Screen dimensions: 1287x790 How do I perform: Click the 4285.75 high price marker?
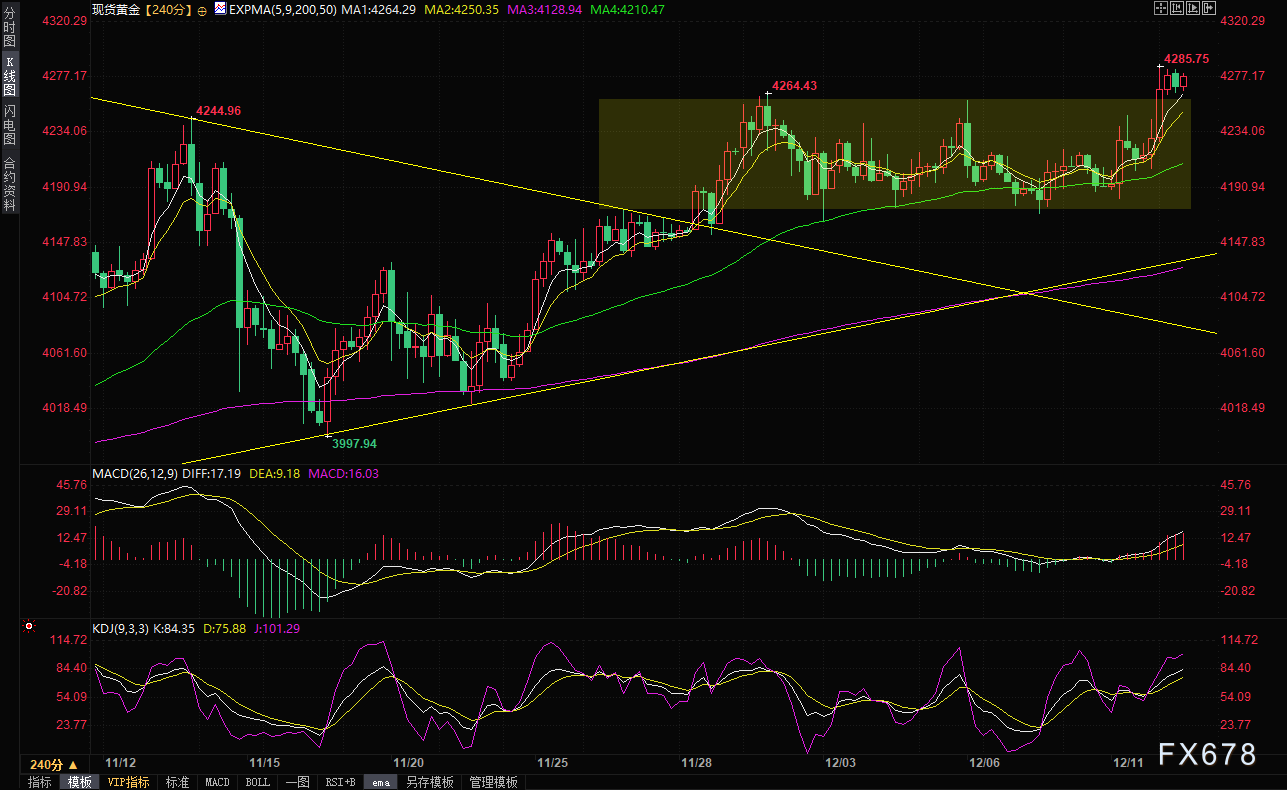[x=1186, y=59]
